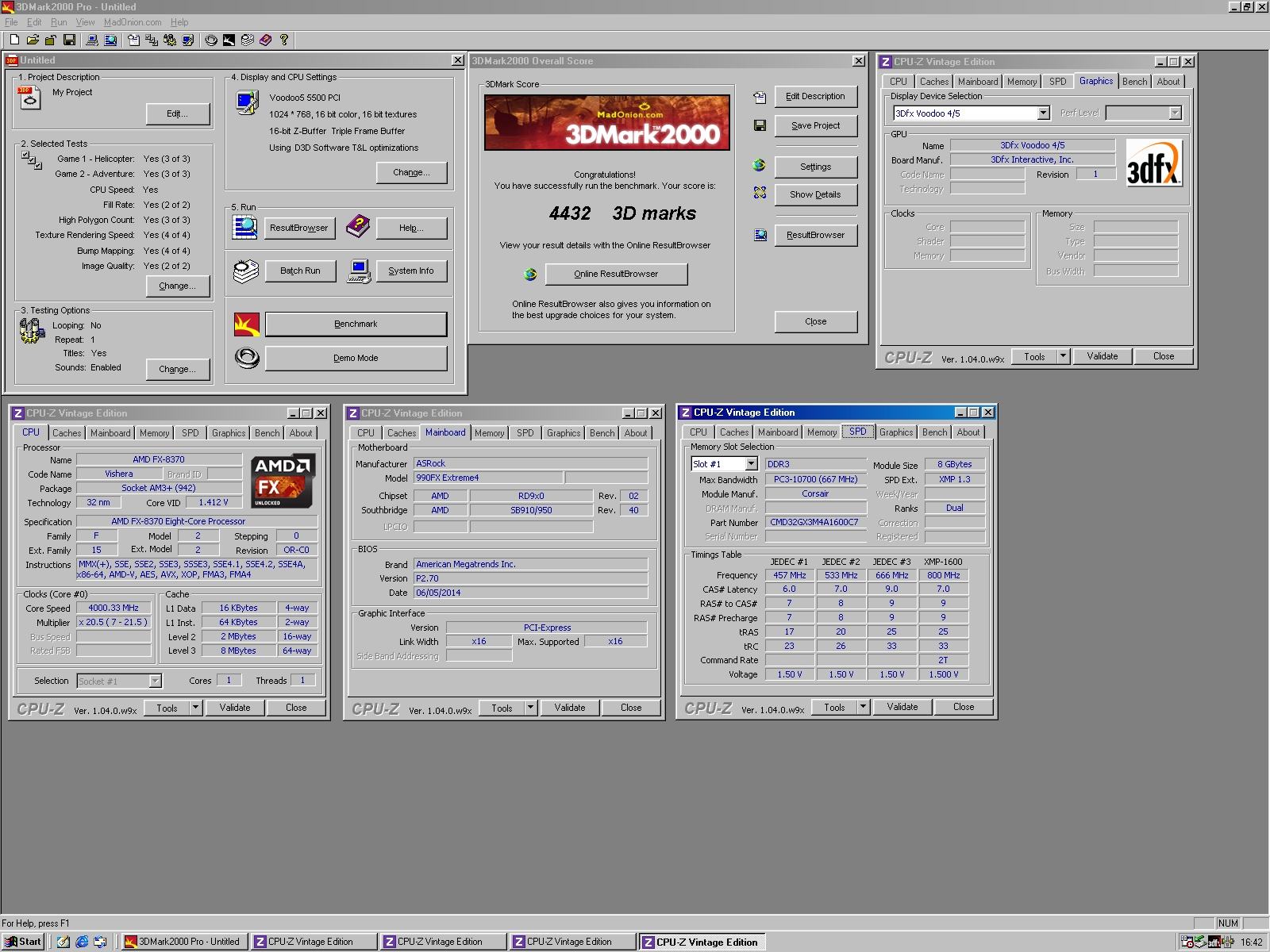1270x952 pixels.
Task: Click the 3DMark2000 banner image
Action: point(606,123)
